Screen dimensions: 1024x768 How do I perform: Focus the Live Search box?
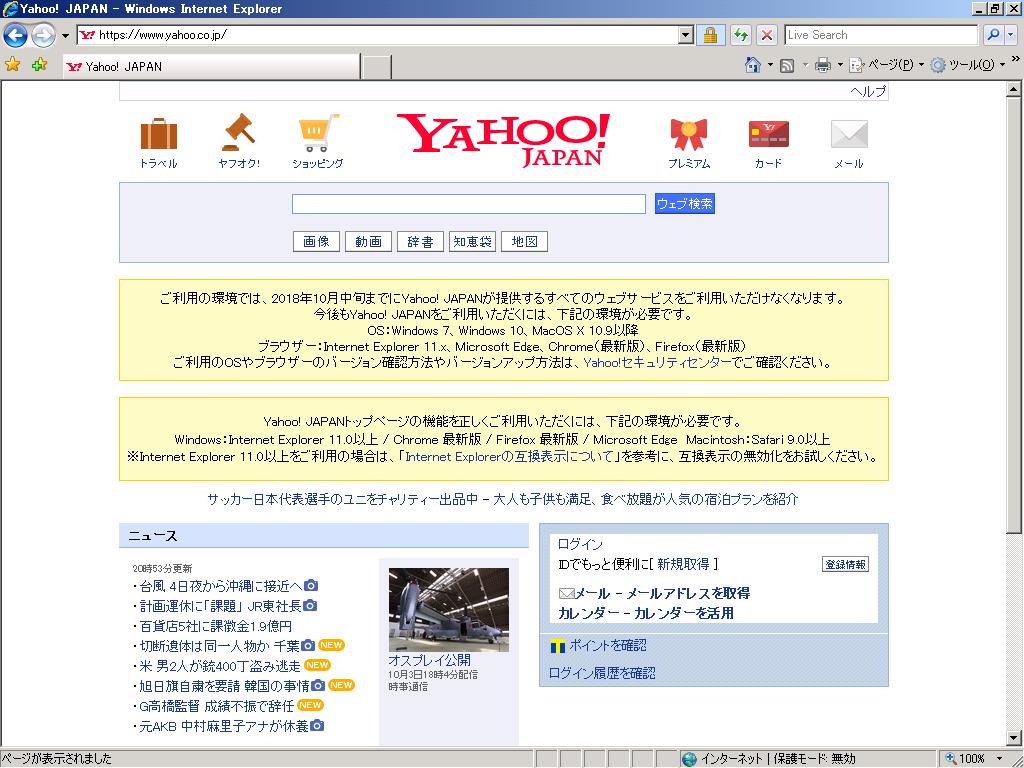pos(881,35)
